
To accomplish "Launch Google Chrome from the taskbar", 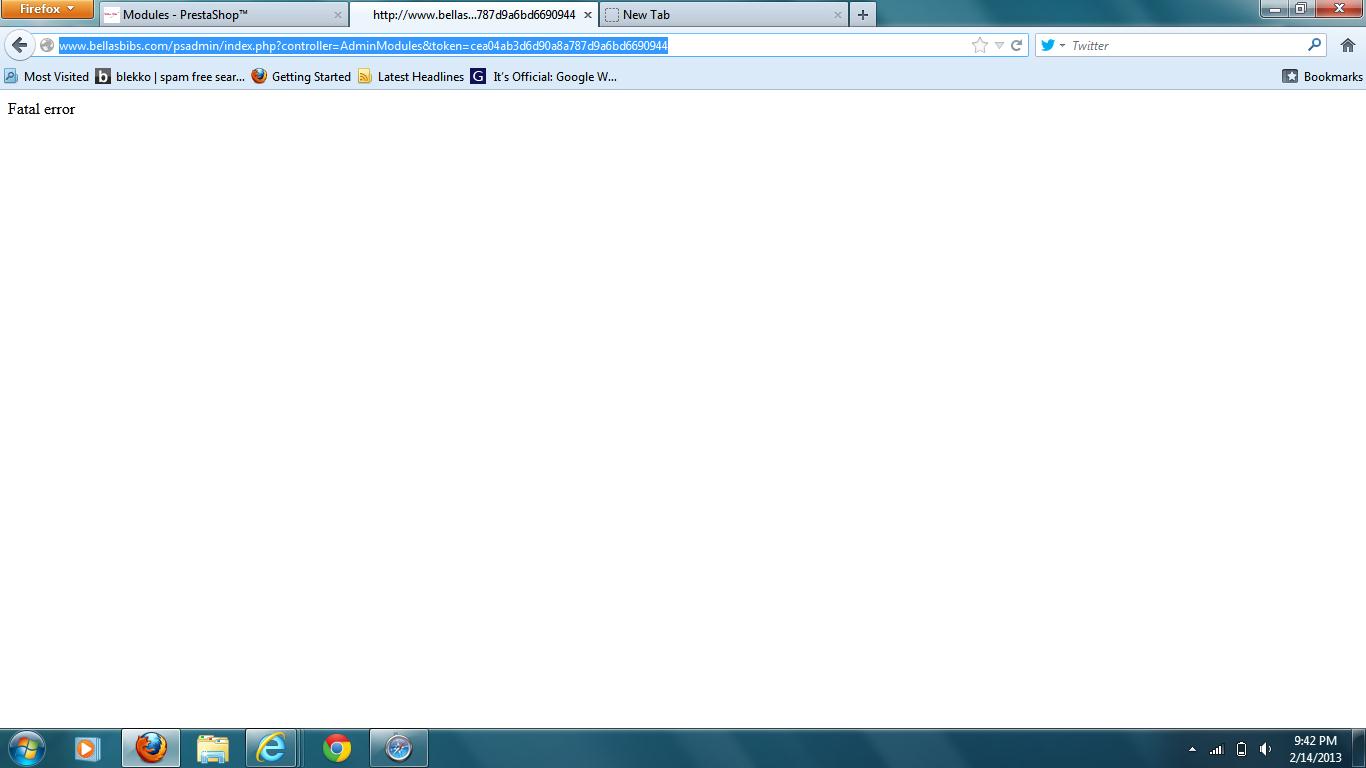I will tap(337, 748).
